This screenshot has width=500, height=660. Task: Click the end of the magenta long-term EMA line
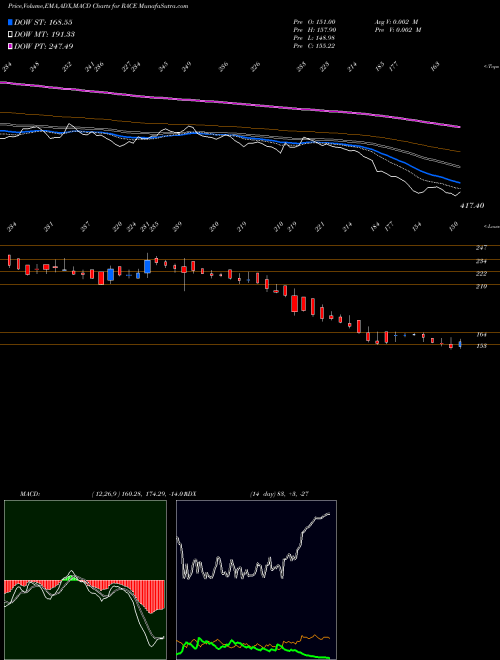459,126
